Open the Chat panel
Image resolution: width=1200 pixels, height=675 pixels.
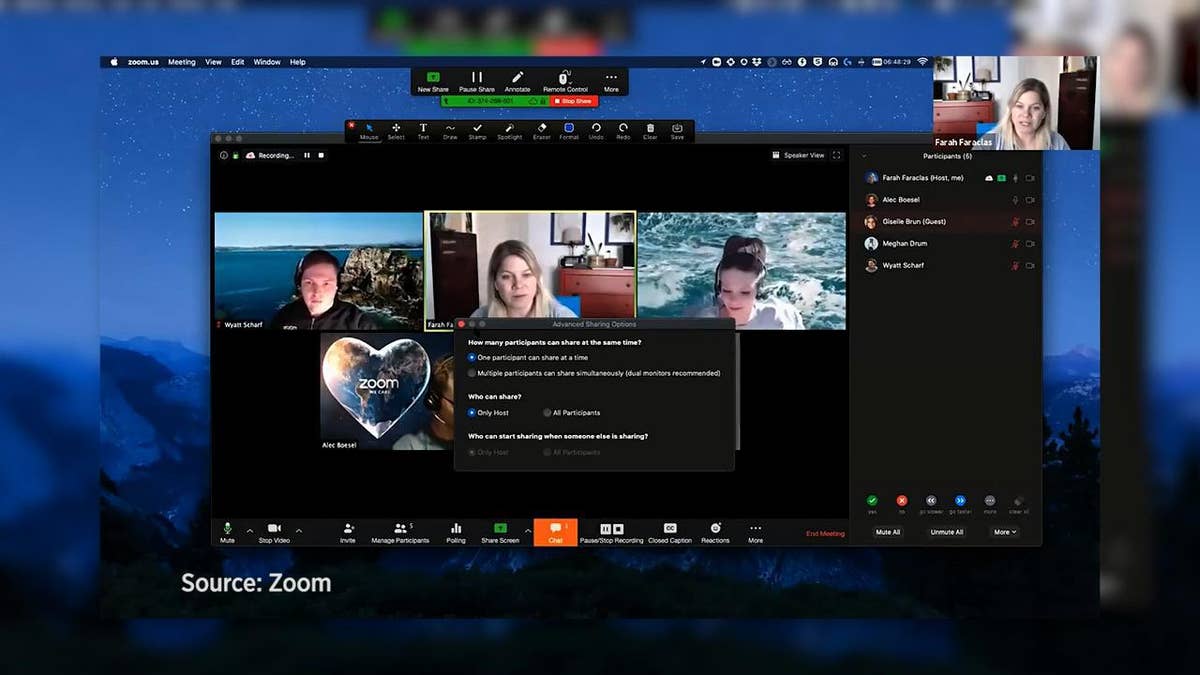click(x=555, y=531)
